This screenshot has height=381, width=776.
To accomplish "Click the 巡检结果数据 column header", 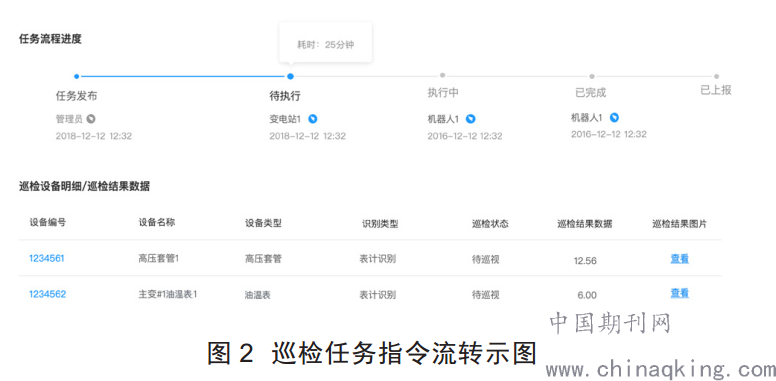I will point(584,224).
